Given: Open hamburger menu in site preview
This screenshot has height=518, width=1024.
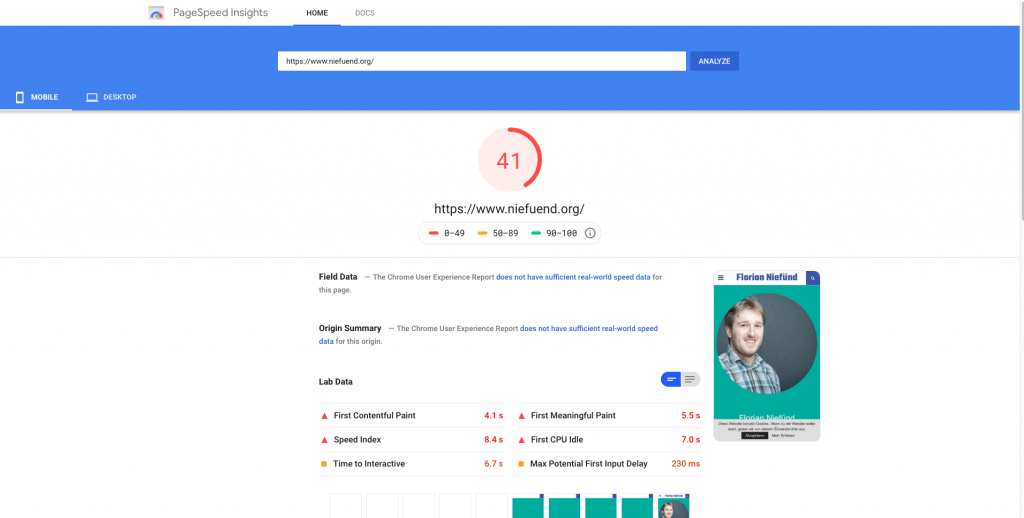Looking at the screenshot, I should click(x=721, y=278).
